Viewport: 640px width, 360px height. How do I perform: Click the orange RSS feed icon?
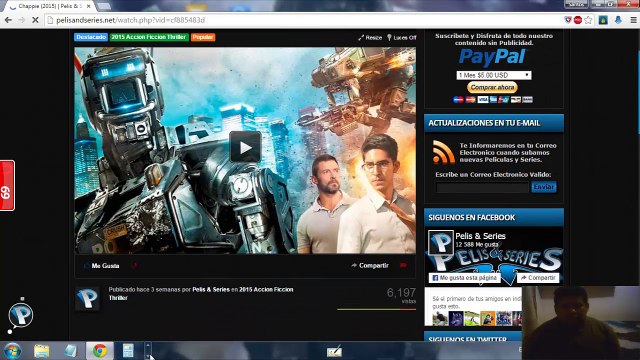tap(444, 152)
